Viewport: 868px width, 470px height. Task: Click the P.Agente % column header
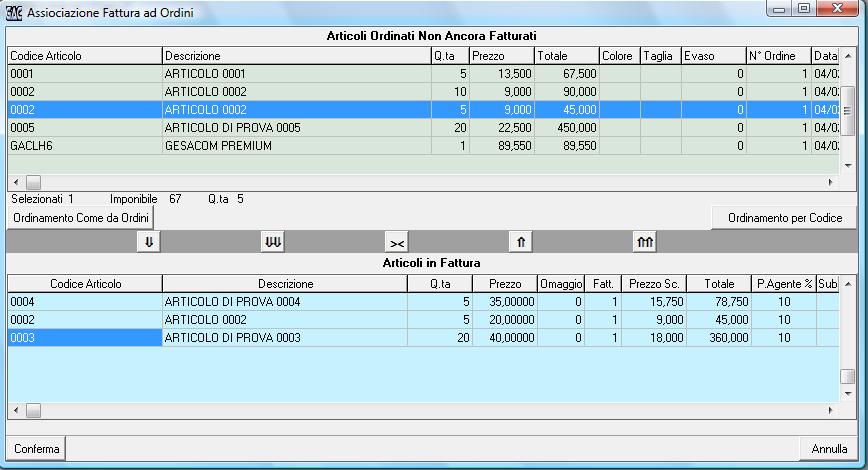click(x=784, y=283)
